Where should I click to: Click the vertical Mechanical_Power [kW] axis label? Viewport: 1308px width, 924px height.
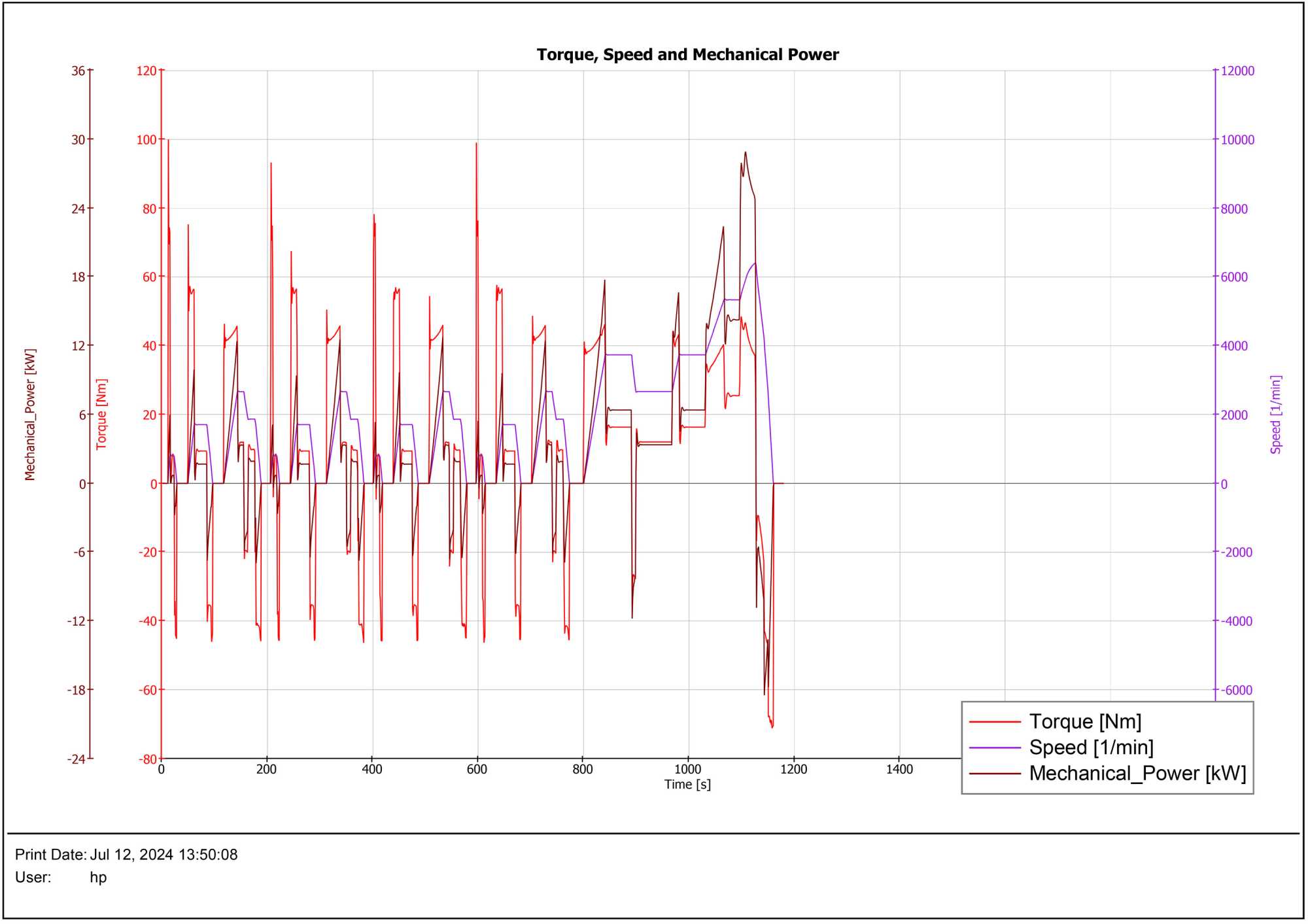coord(30,415)
